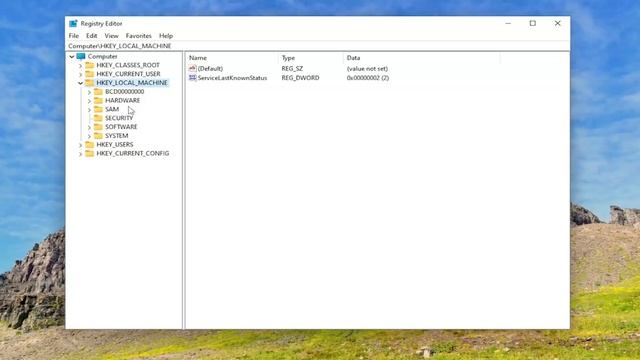Click the SECURITY folder icon

[98, 118]
